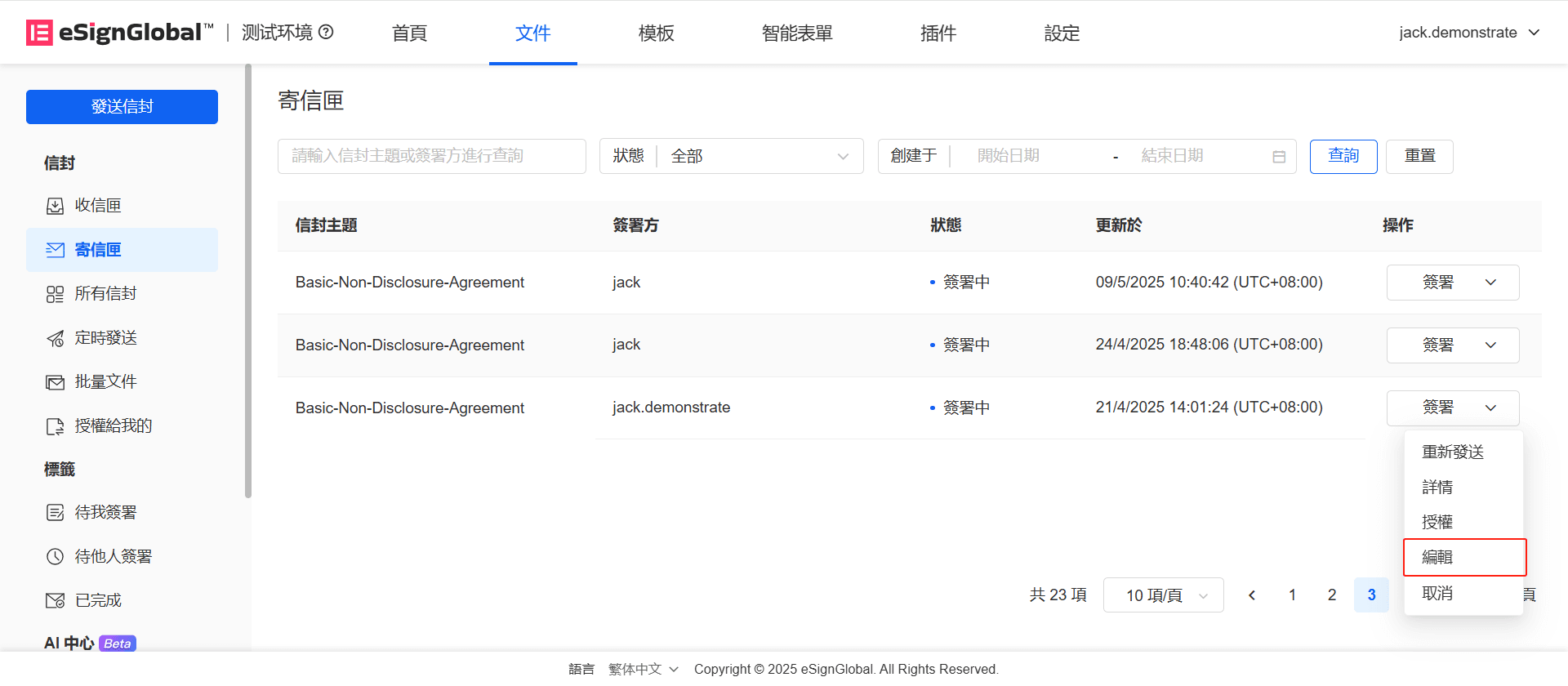The height and width of the screenshot is (686, 1568).
Task: Click 簽署 button for 24/4/2025 row
Action: click(x=1437, y=345)
